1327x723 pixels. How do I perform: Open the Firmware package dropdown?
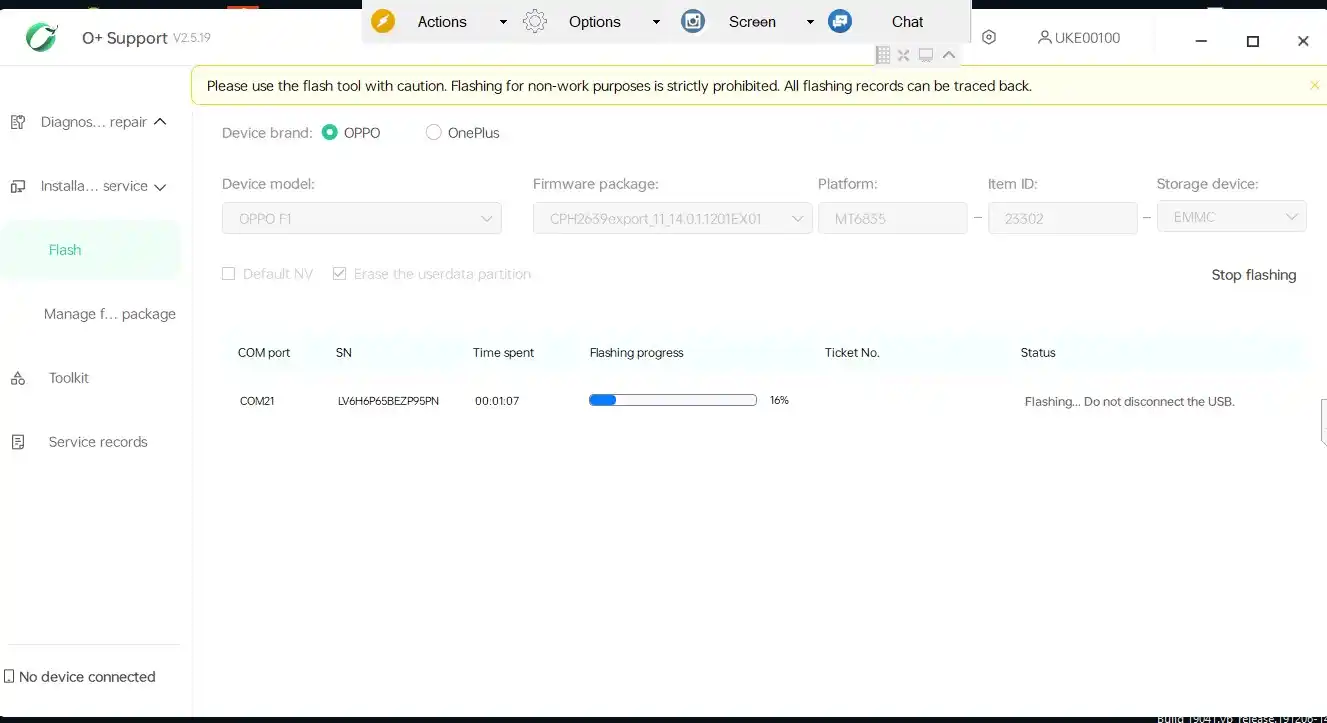coord(672,218)
